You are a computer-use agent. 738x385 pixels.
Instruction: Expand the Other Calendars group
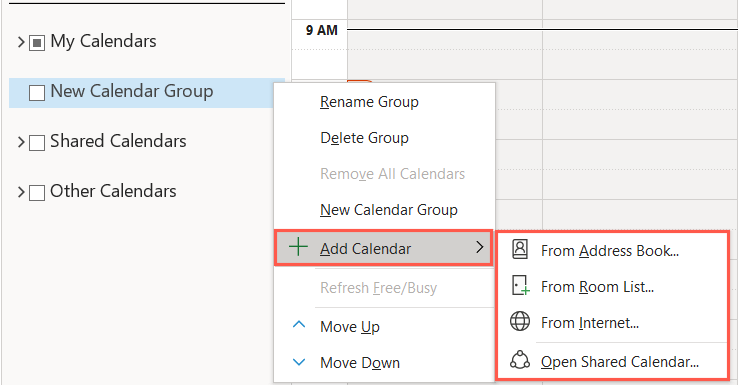coord(21,192)
